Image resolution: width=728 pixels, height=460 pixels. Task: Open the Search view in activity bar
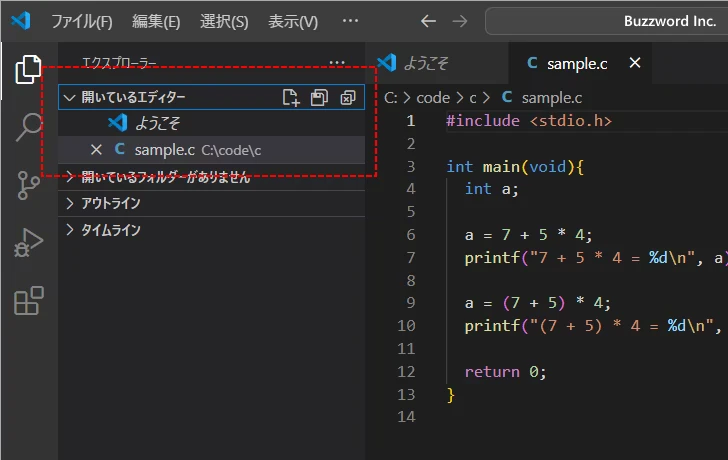28,127
